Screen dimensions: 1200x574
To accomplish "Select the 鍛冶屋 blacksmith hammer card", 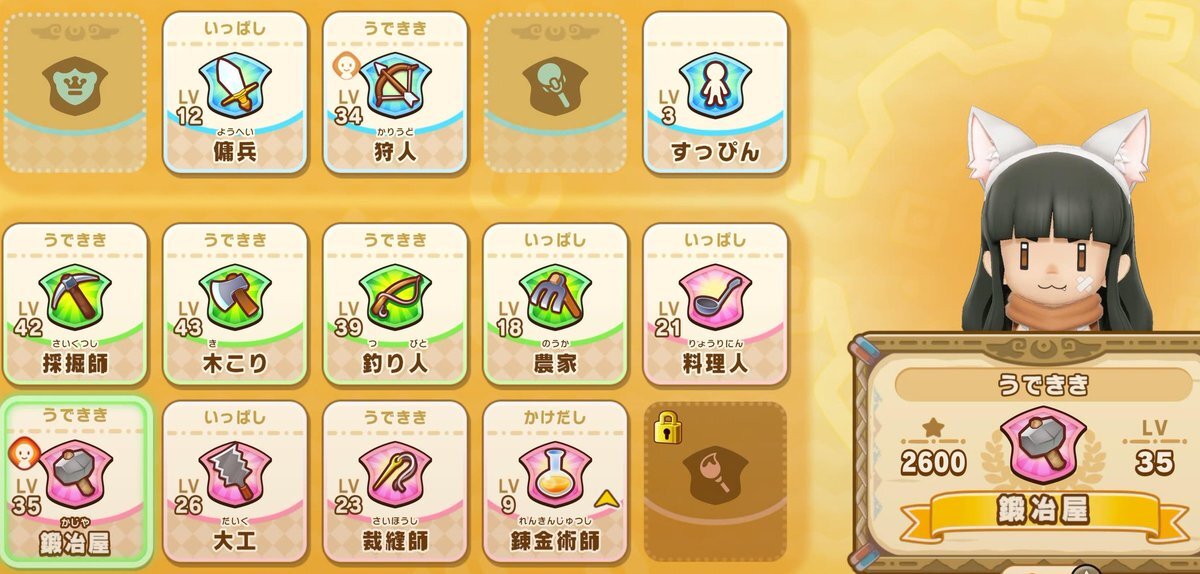I will 76,484.
